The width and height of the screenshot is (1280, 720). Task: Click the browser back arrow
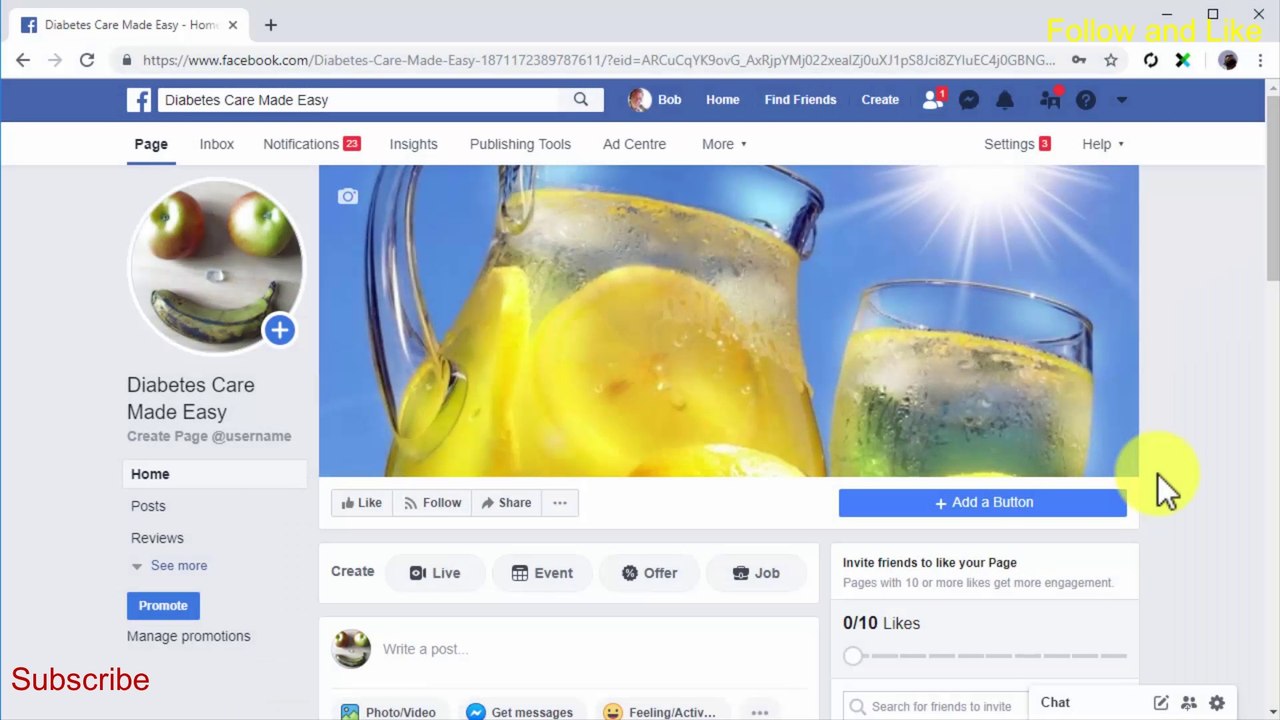click(23, 60)
